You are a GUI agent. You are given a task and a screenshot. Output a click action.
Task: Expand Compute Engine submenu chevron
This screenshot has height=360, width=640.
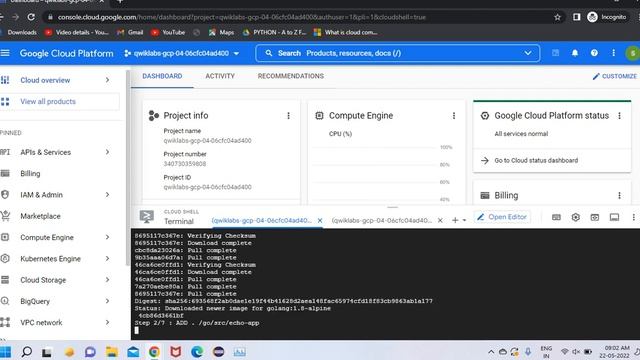(x=107, y=237)
